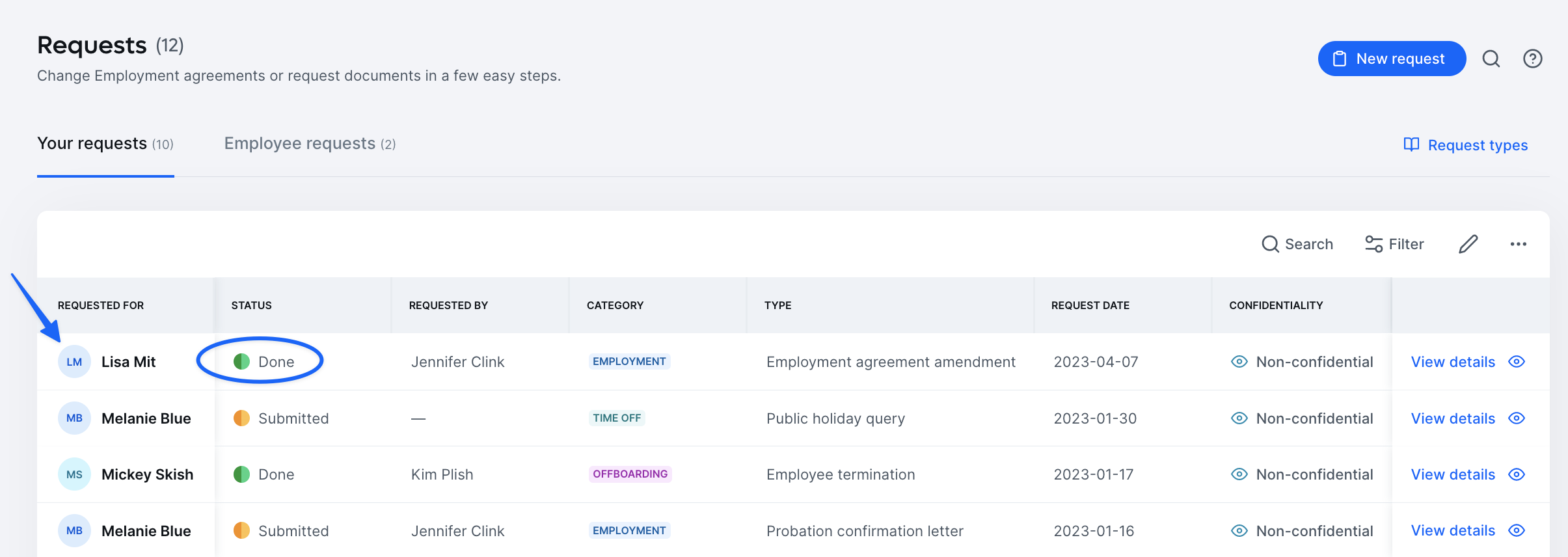Click Kim Plish requester name
The width and height of the screenshot is (1568, 557).
[x=442, y=474]
